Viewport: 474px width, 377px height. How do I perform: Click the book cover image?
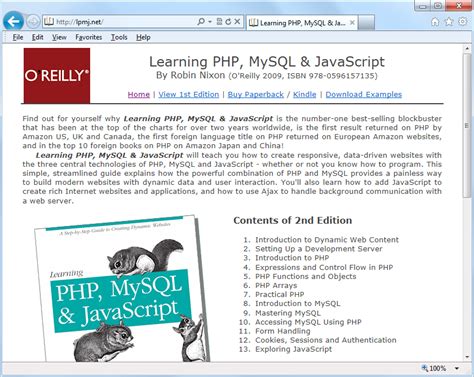click(x=122, y=289)
